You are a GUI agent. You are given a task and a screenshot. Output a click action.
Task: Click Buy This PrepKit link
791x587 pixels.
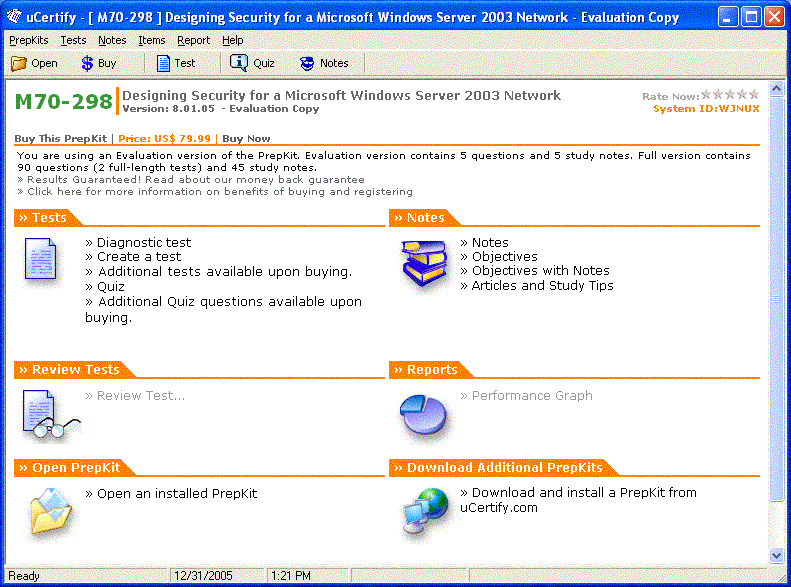(61, 138)
